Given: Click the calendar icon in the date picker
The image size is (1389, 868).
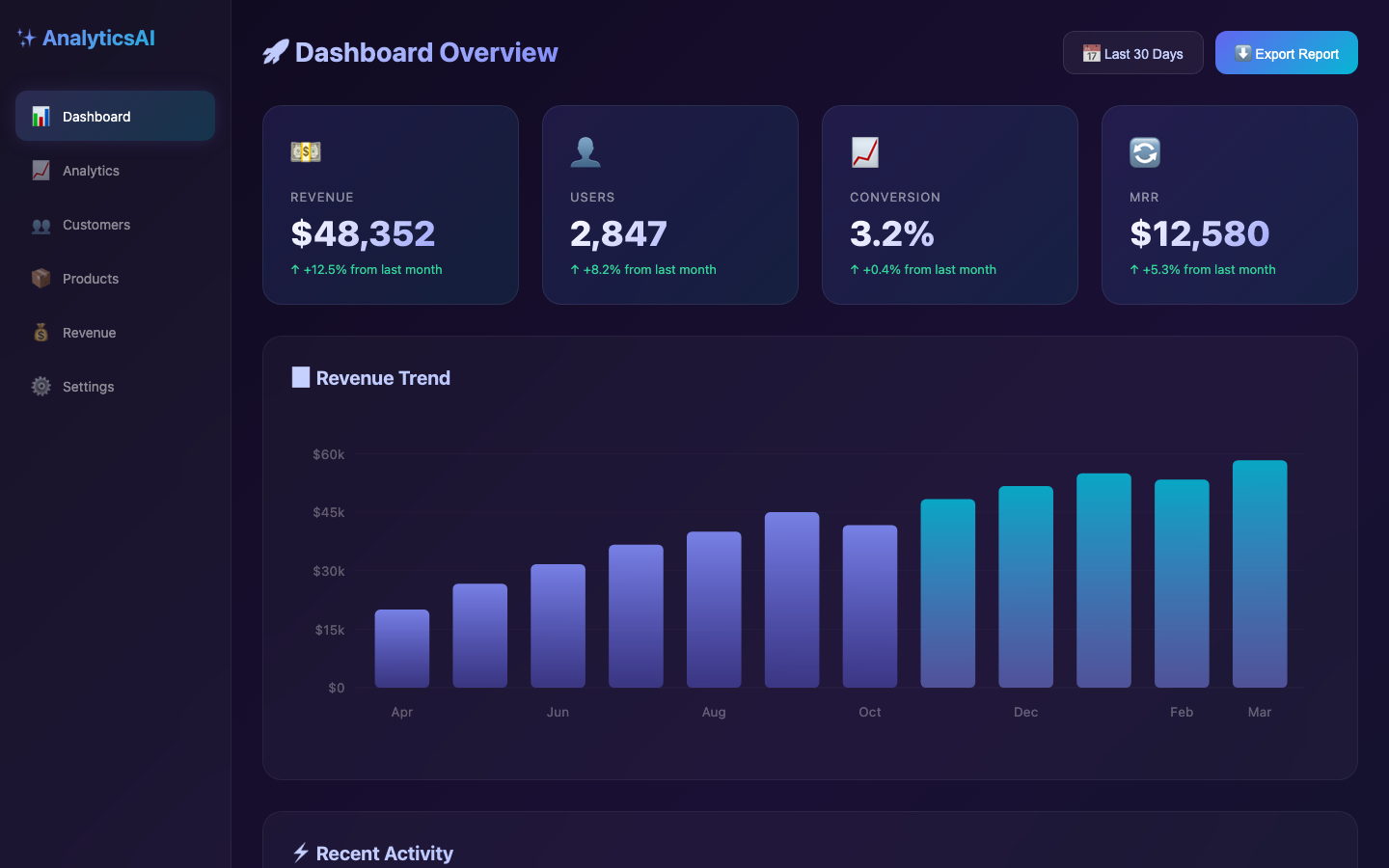Looking at the screenshot, I should 1091,53.
